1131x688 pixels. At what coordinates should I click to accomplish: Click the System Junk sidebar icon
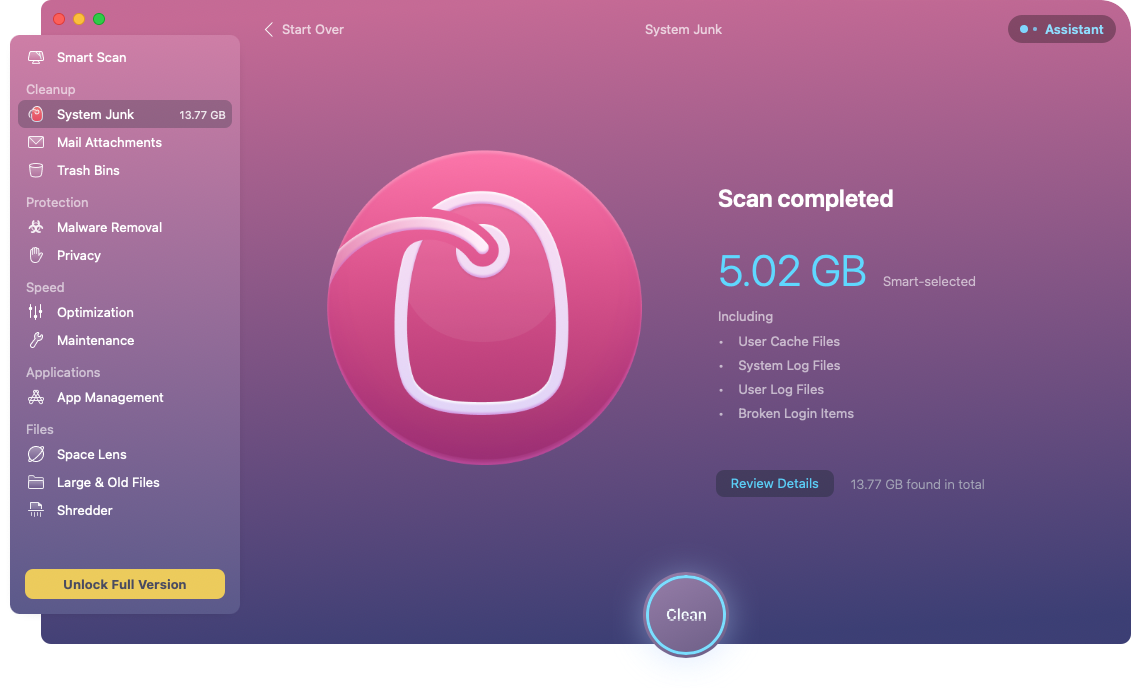pyautogui.click(x=36, y=114)
